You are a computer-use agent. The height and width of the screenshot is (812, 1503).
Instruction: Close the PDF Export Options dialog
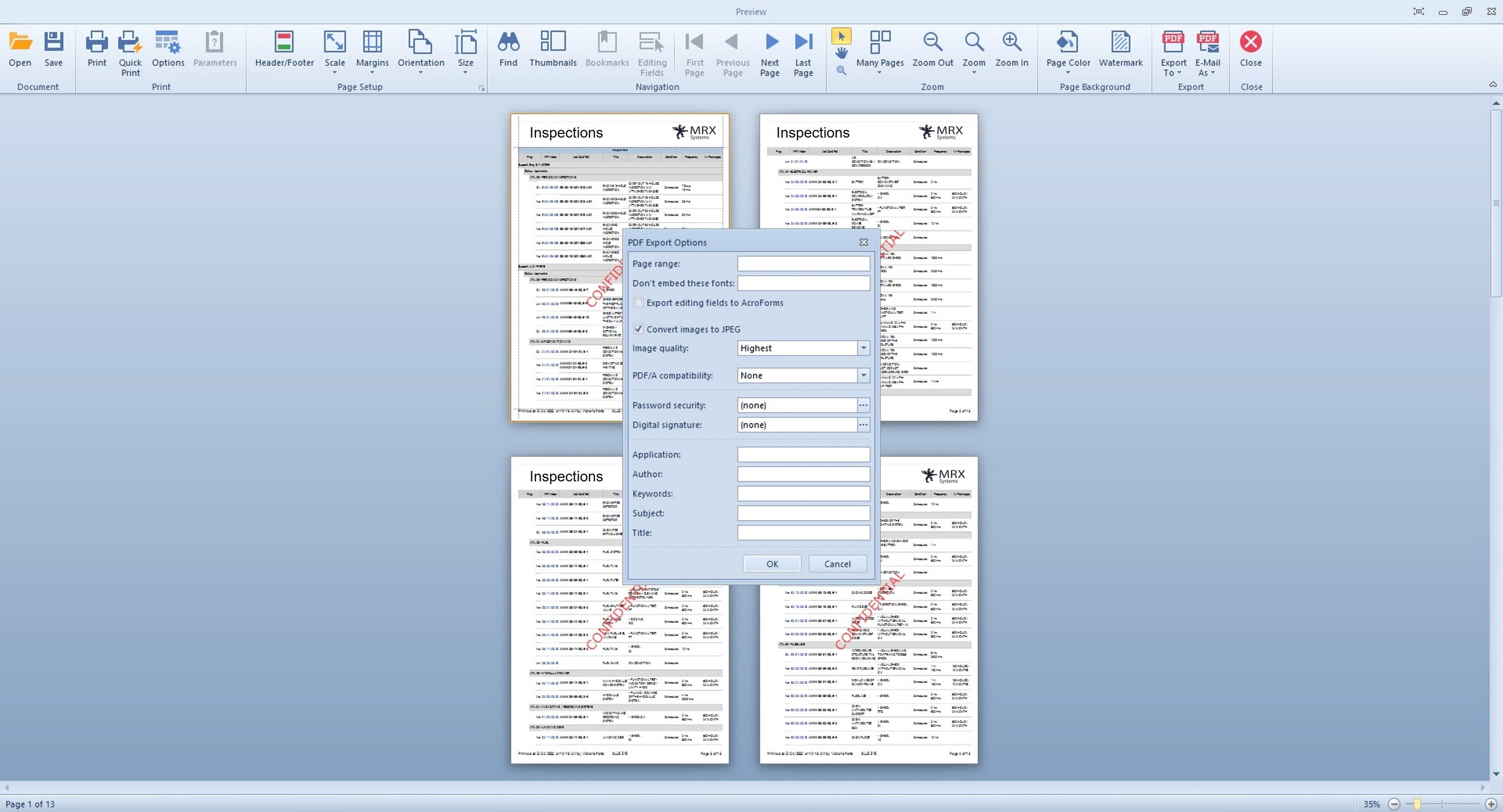pos(864,242)
